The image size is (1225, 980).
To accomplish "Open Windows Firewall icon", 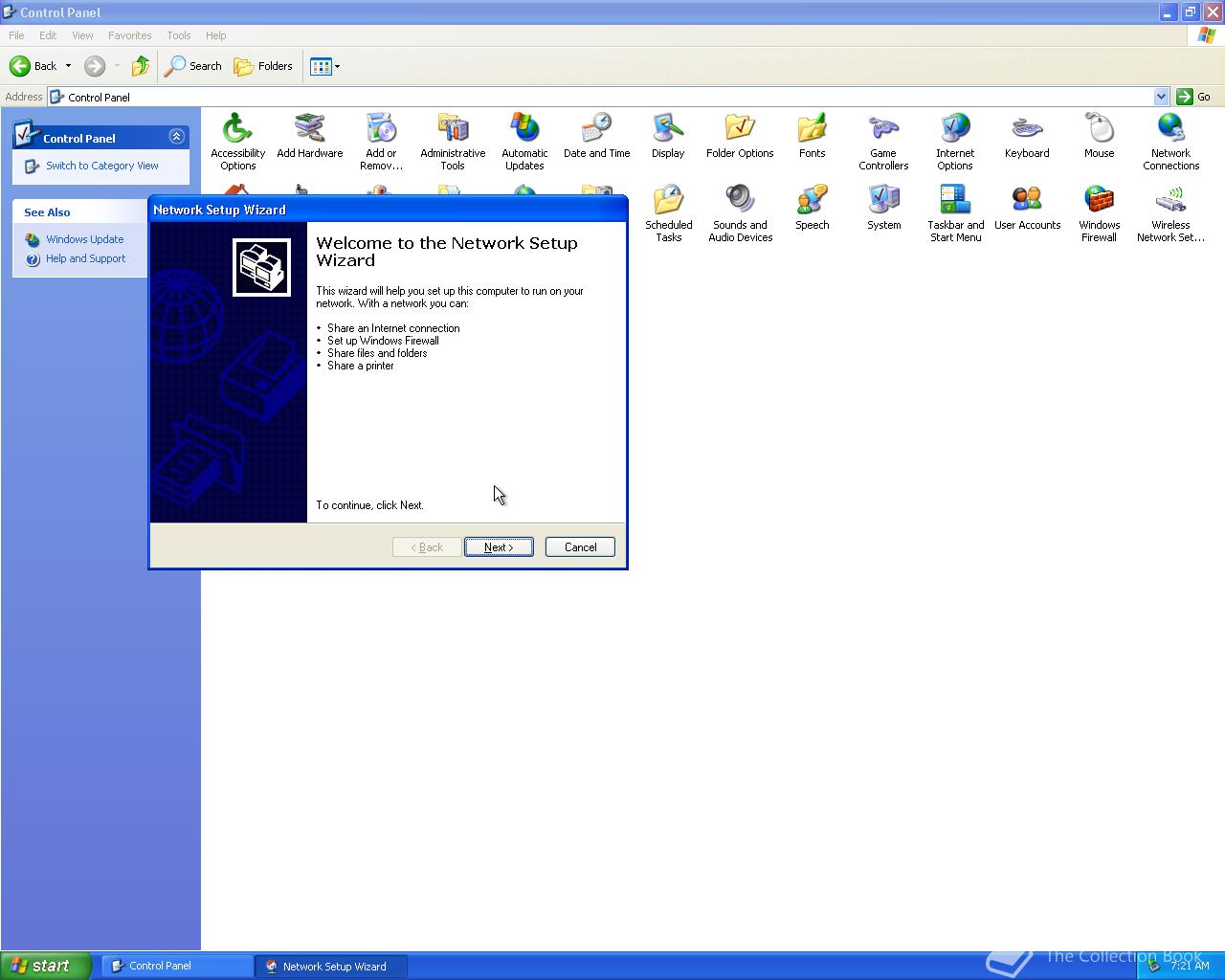I will click(x=1099, y=213).
